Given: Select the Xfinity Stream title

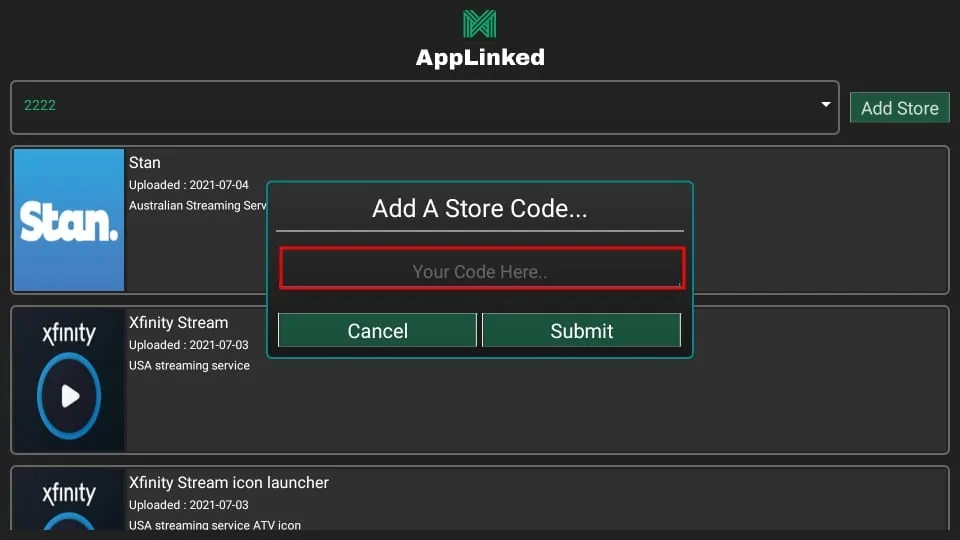Looking at the screenshot, I should [x=178, y=323].
